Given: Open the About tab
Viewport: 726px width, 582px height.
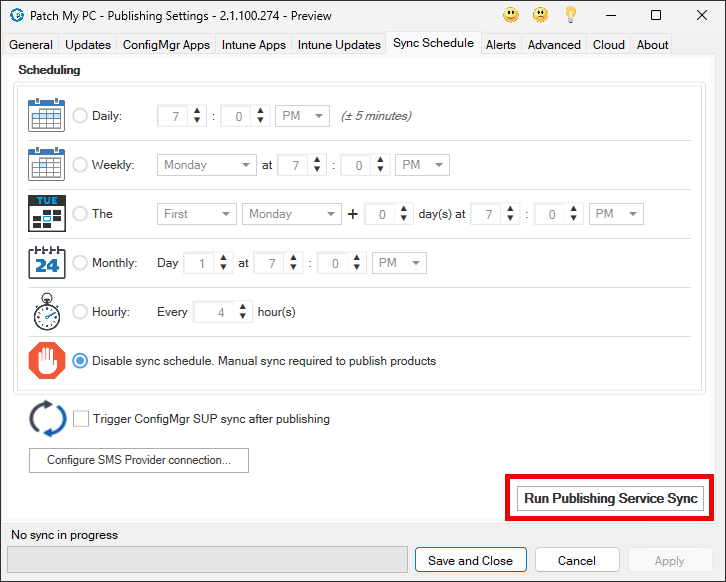Looking at the screenshot, I should 652,45.
